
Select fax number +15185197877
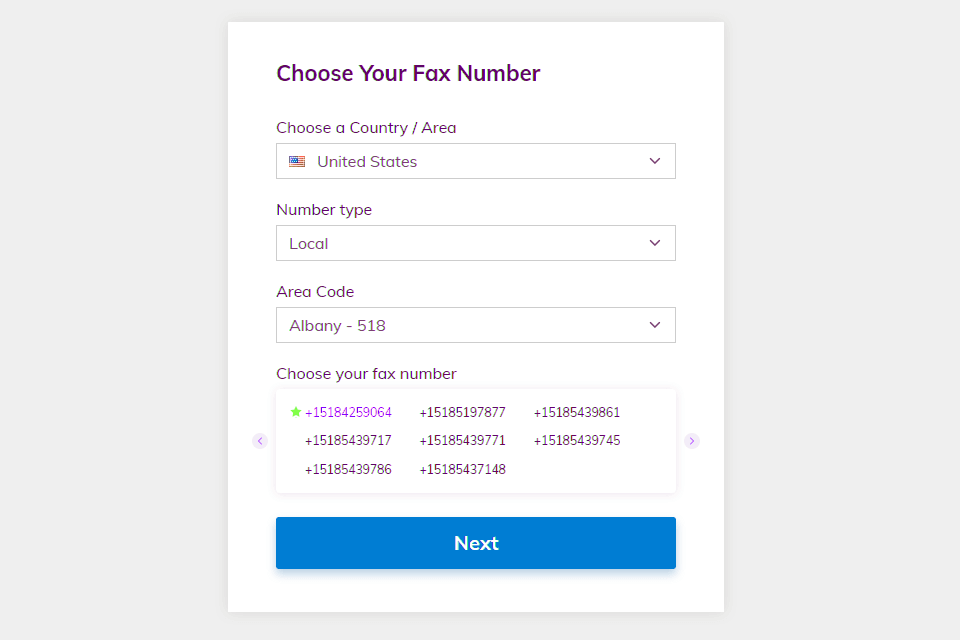click(x=462, y=411)
